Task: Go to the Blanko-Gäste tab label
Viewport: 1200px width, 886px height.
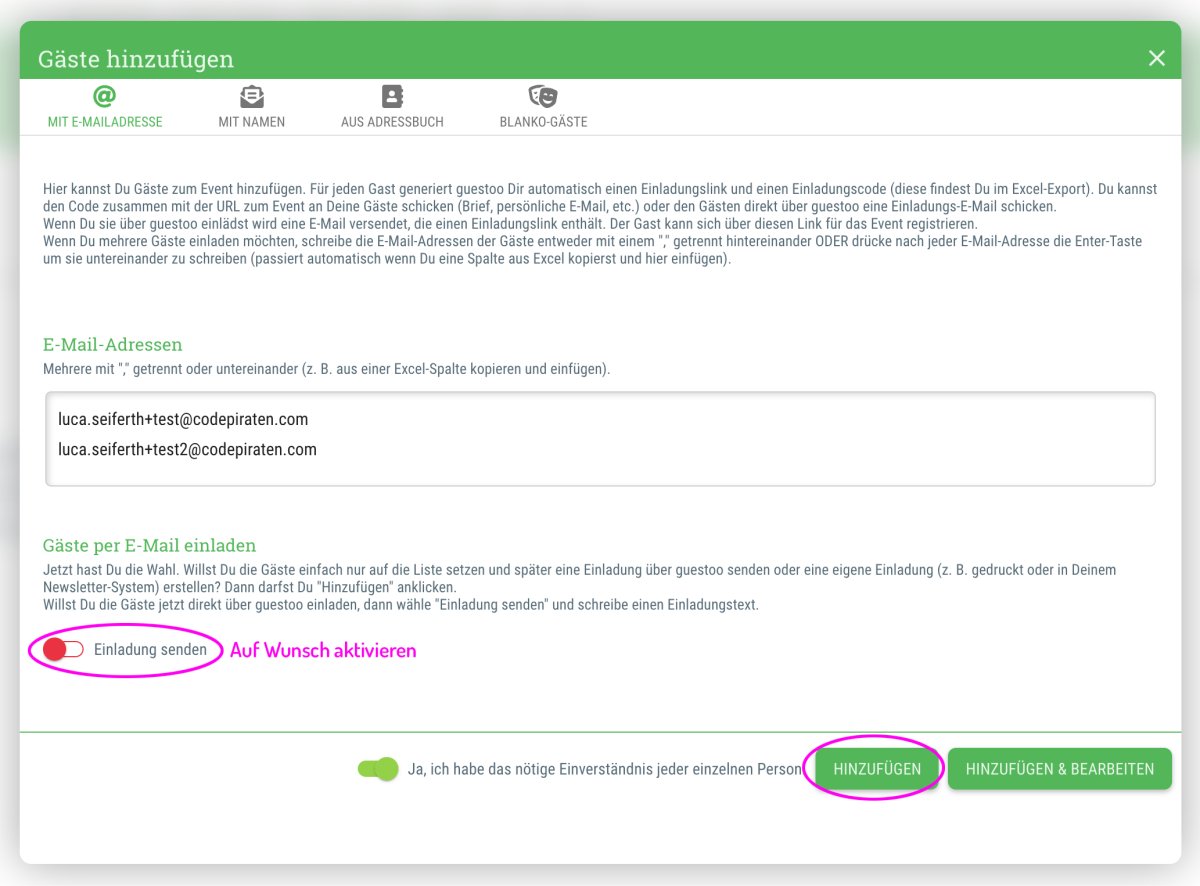Action: [543, 122]
